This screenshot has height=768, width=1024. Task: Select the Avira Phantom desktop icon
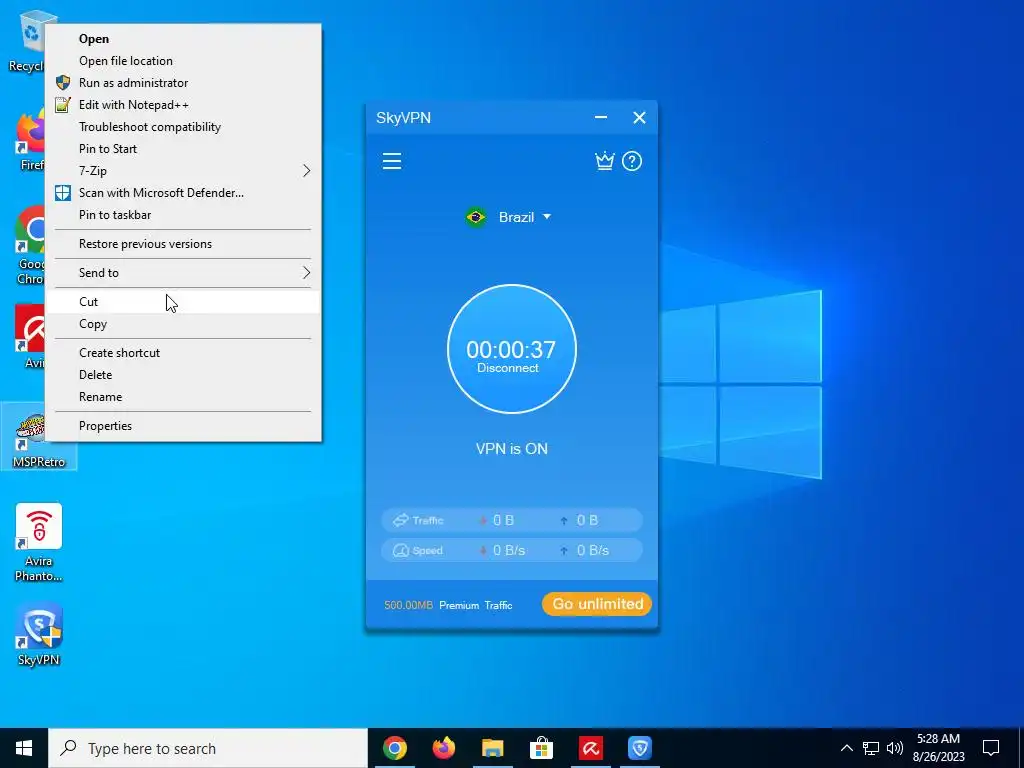(x=39, y=542)
